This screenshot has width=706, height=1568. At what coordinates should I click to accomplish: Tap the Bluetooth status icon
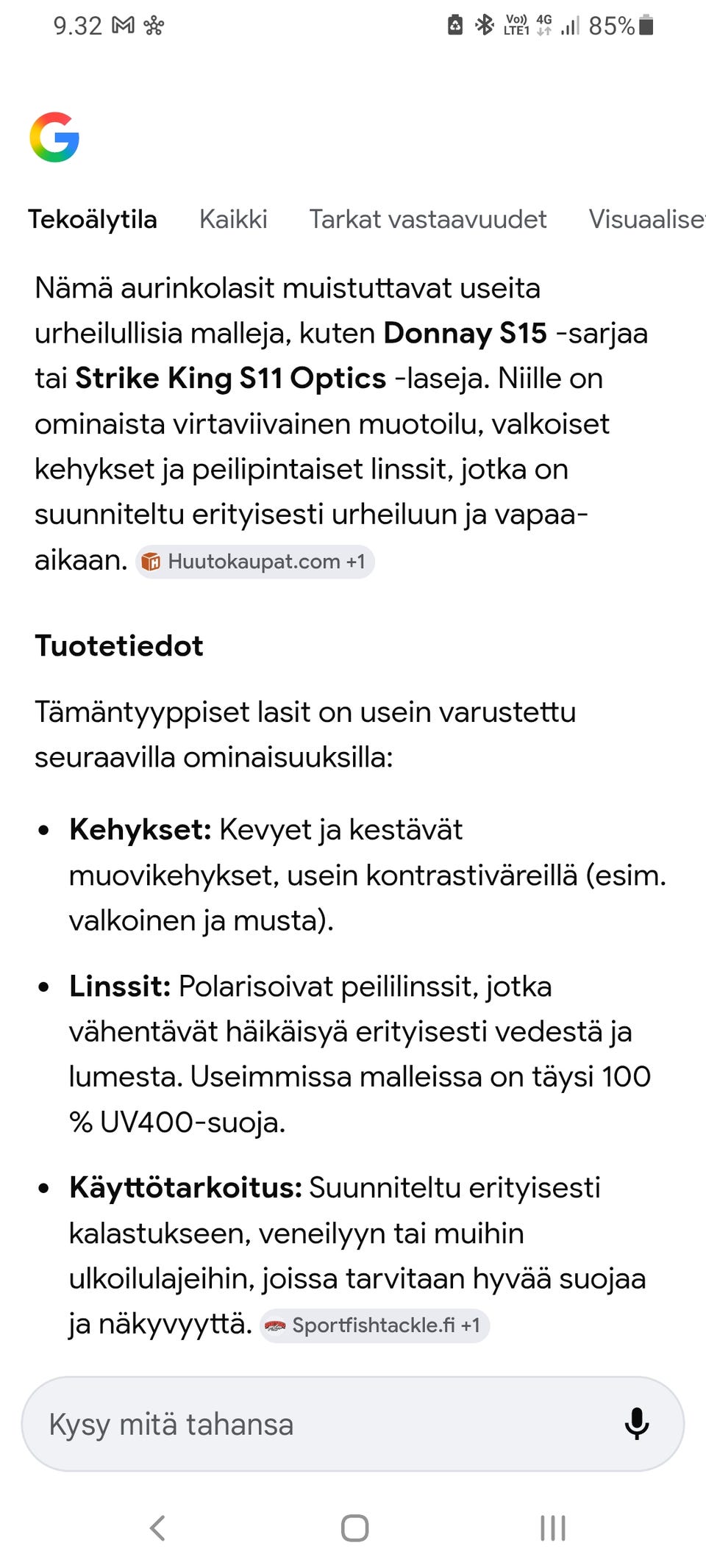[484, 24]
